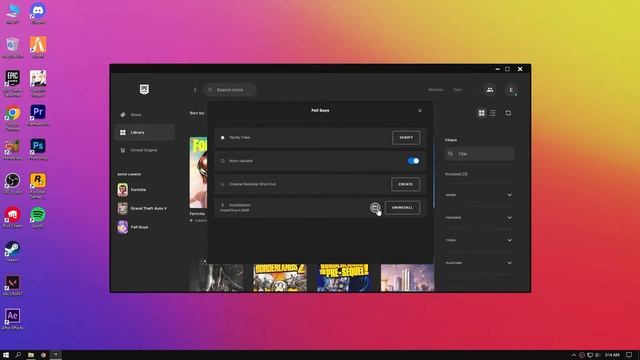Open Unreal Engine section in sidebar
This screenshot has height=360, width=640.
[144, 150]
